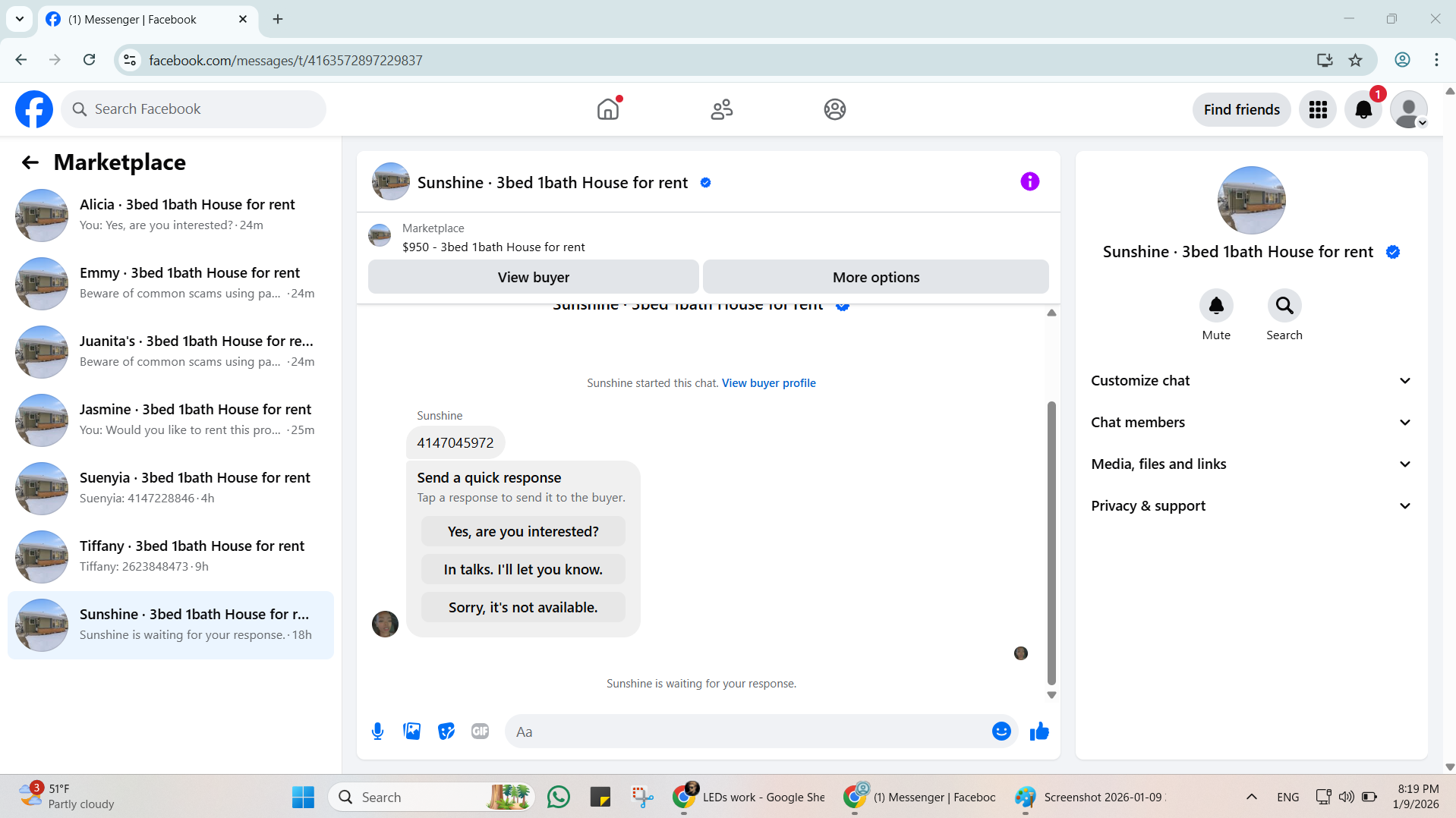The image size is (1456, 818).
Task: Click chat scroll down arrow
Action: [1051, 695]
